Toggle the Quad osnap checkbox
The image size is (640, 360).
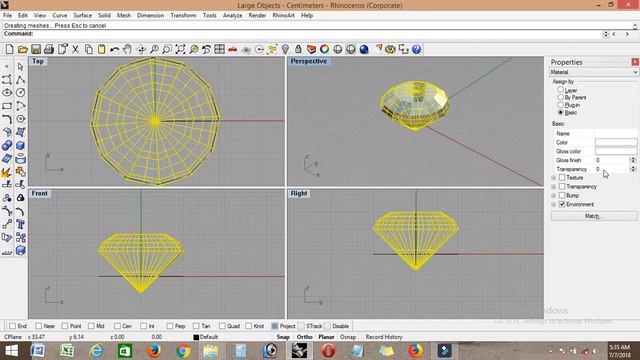point(222,326)
